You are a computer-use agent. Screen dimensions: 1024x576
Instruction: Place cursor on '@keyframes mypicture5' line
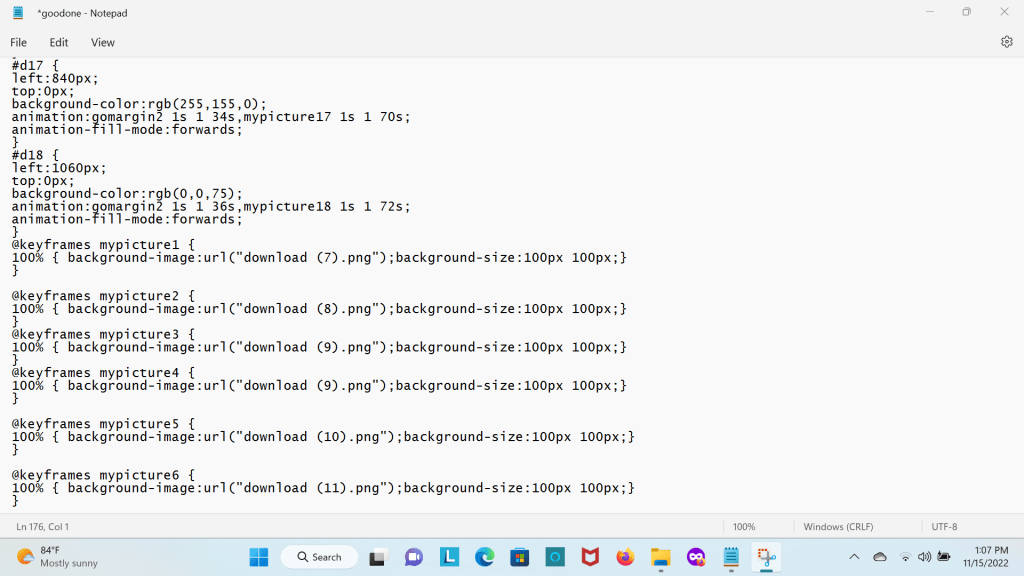coord(100,424)
